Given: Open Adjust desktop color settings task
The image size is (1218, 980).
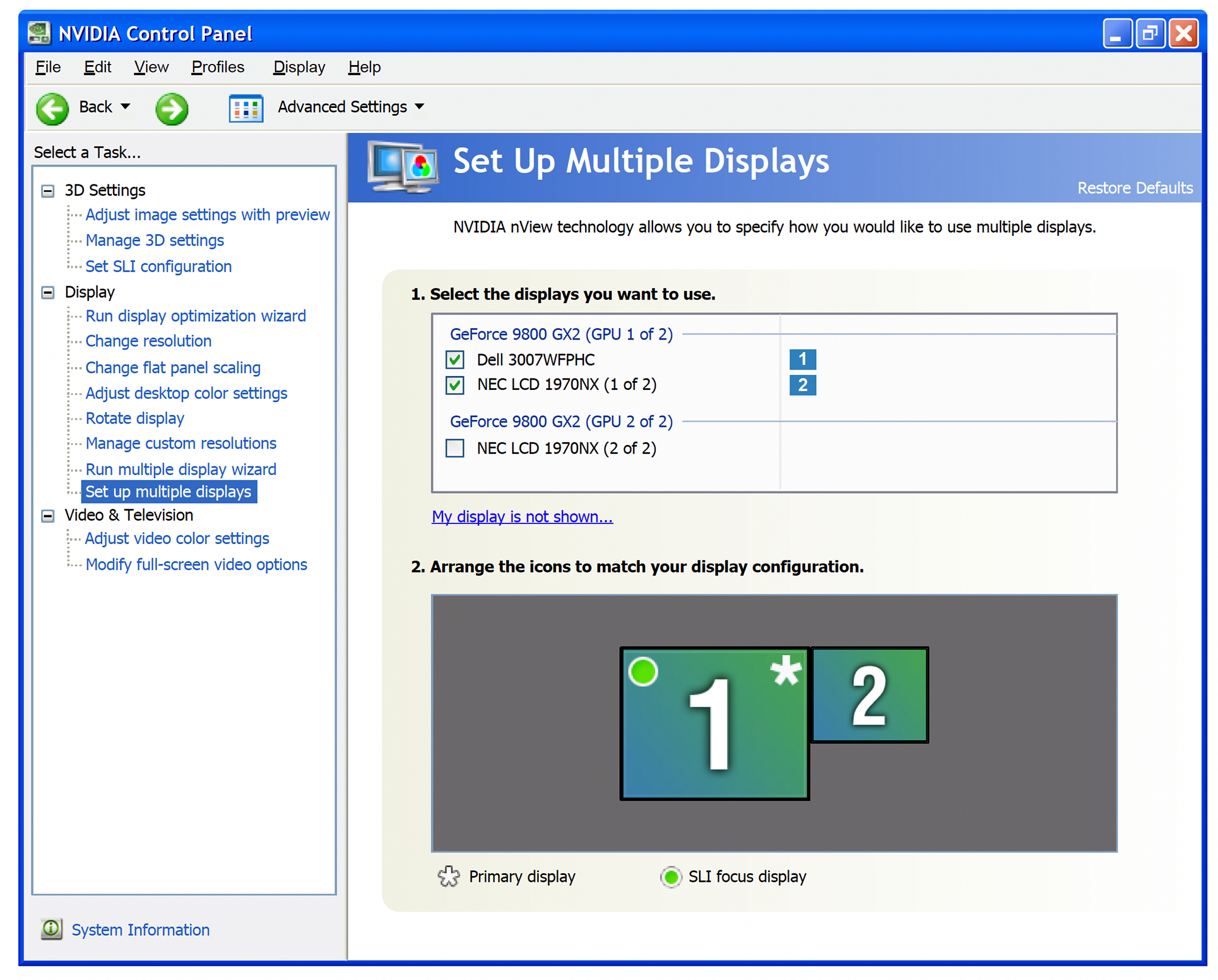Looking at the screenshot, I should [186, 393].
